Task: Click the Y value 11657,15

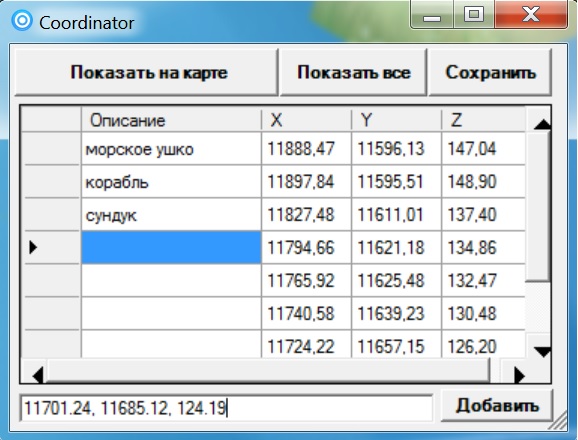Action: click(x=396, y=345)
